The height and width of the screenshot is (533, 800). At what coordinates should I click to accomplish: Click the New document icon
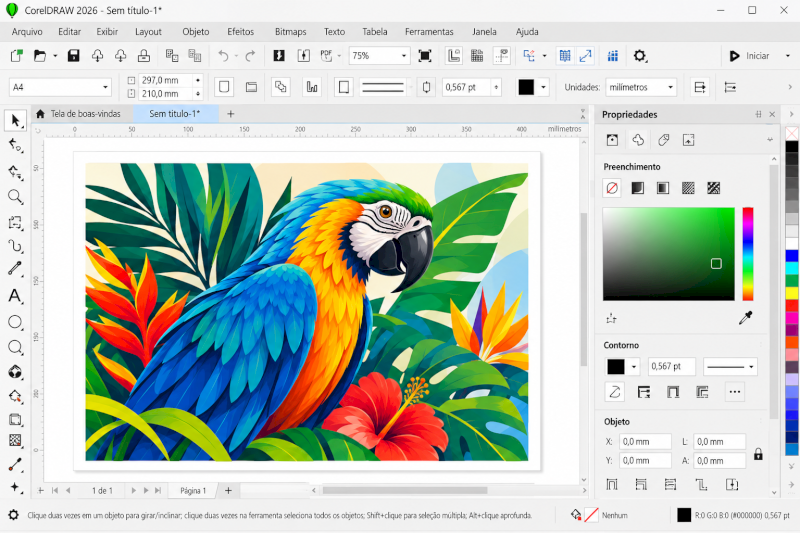16,56
